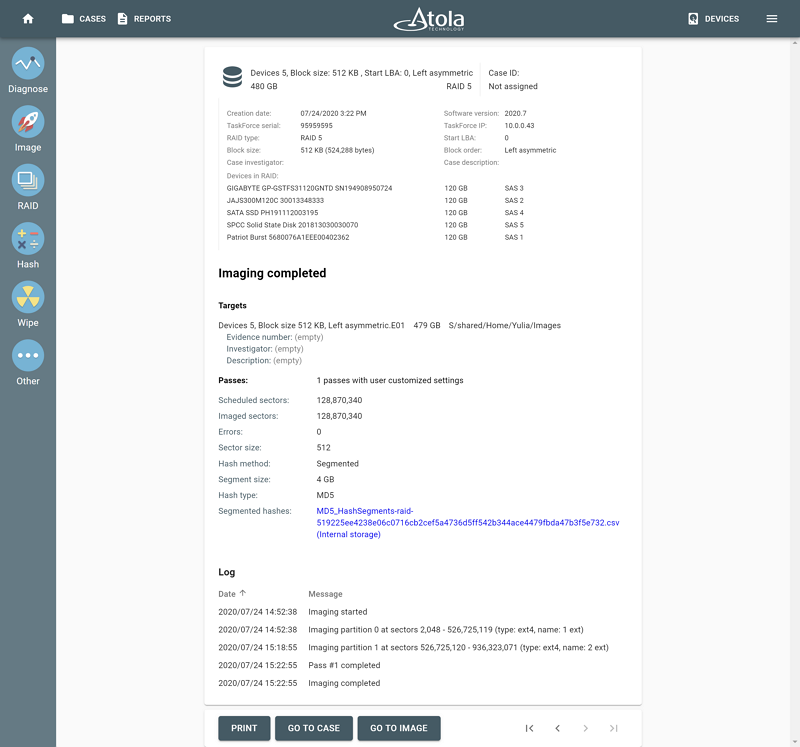Screen dimensions: 800x747
Task: Select the GIGABYTE GP-GSTFS31120GNTD device row
Action: [375, 188]
